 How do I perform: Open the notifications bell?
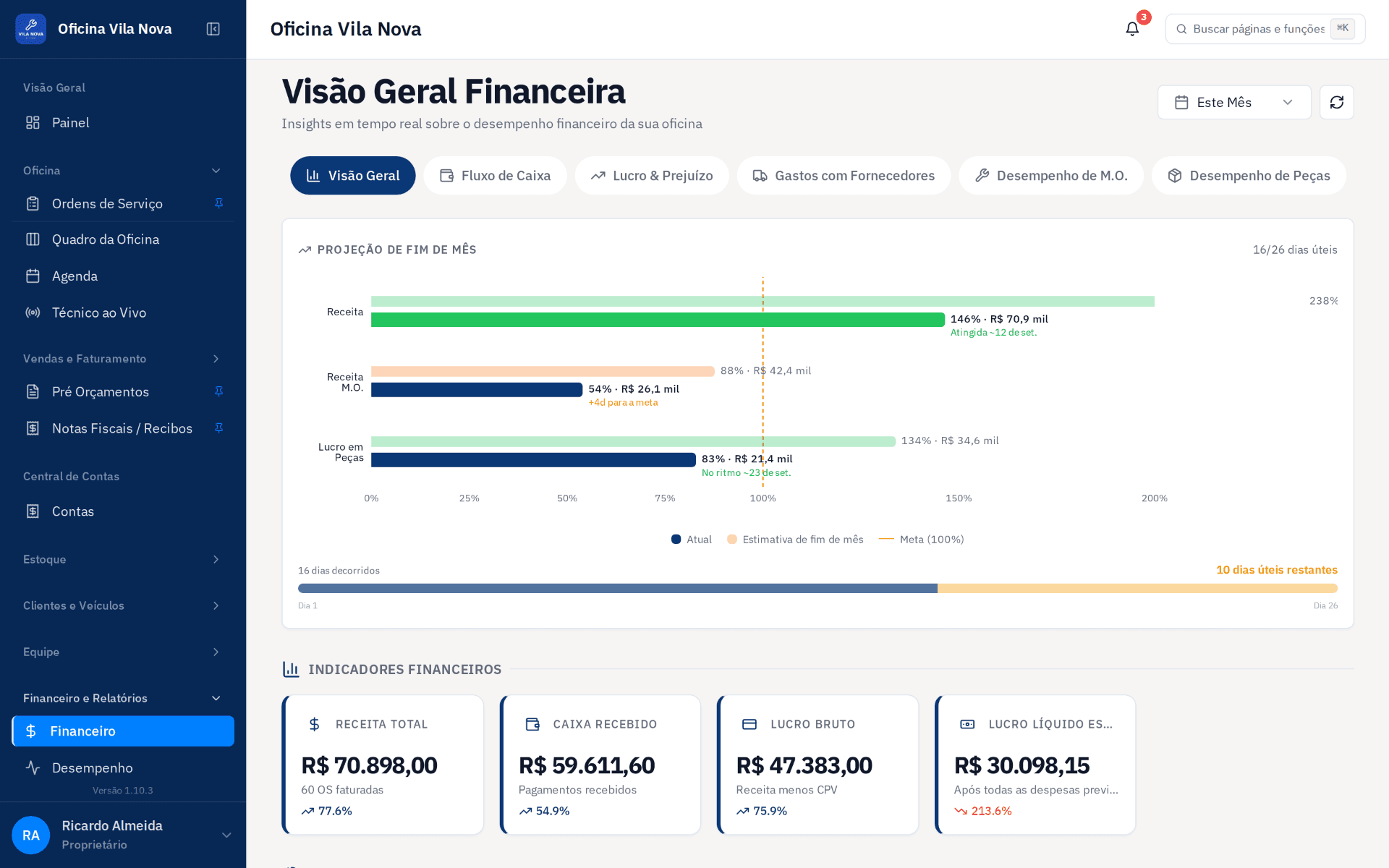pos(1132,29)
